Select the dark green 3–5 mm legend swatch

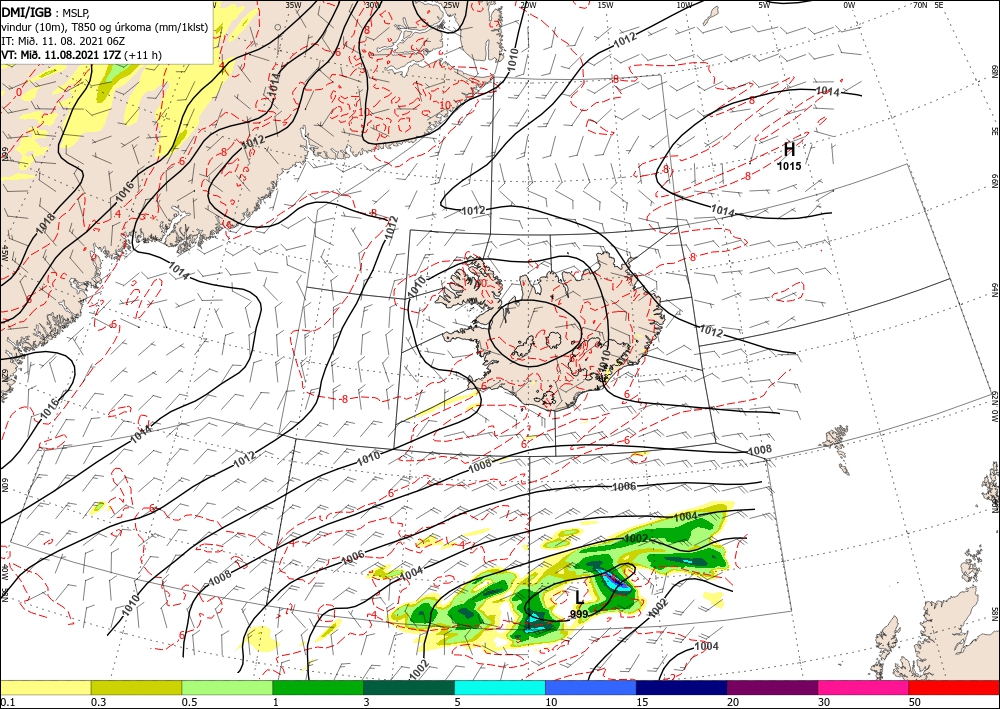[x=409, y=687]
